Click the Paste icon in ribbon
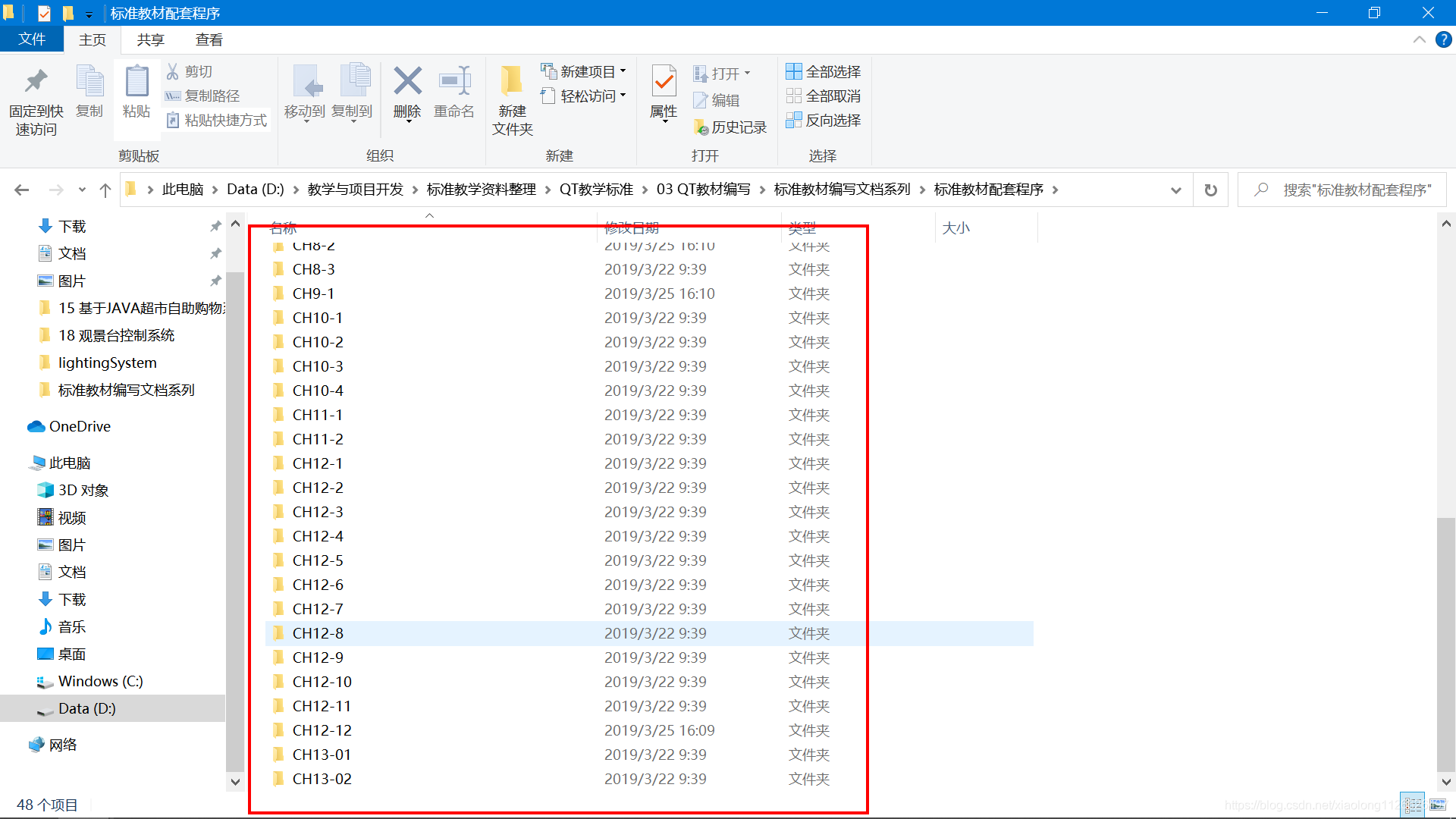The width and height of the screenshot is (1456, 819). point(136,82)
